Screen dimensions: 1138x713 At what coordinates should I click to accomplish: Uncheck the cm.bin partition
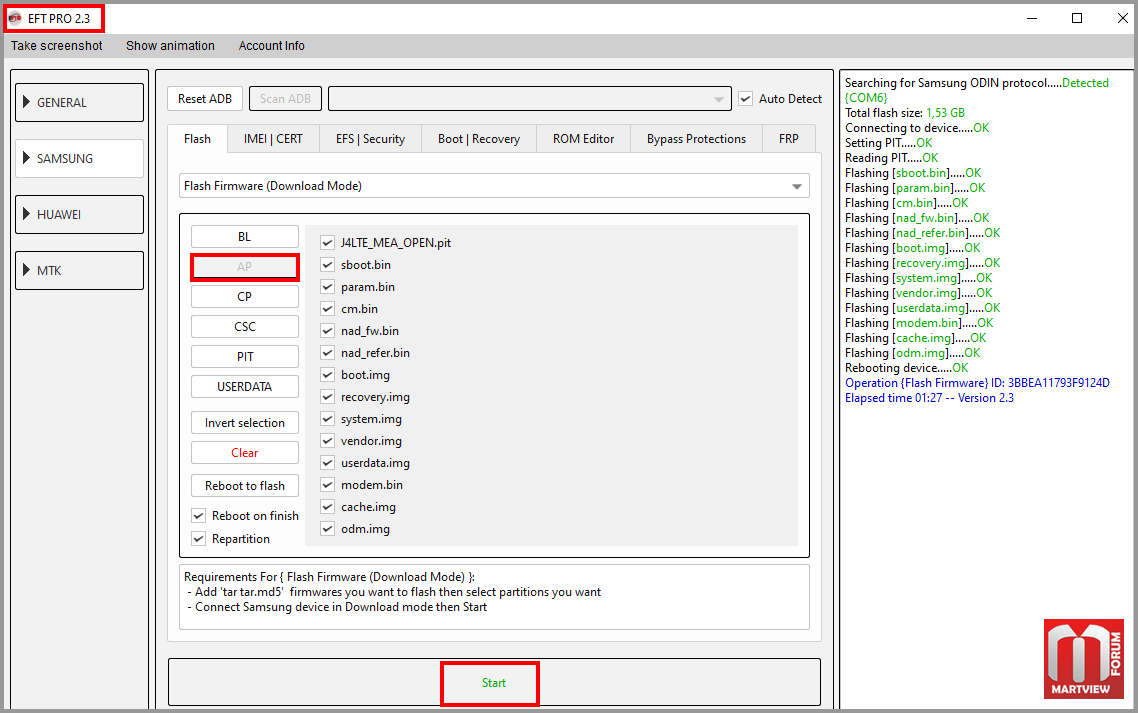(x=327, y=309)
